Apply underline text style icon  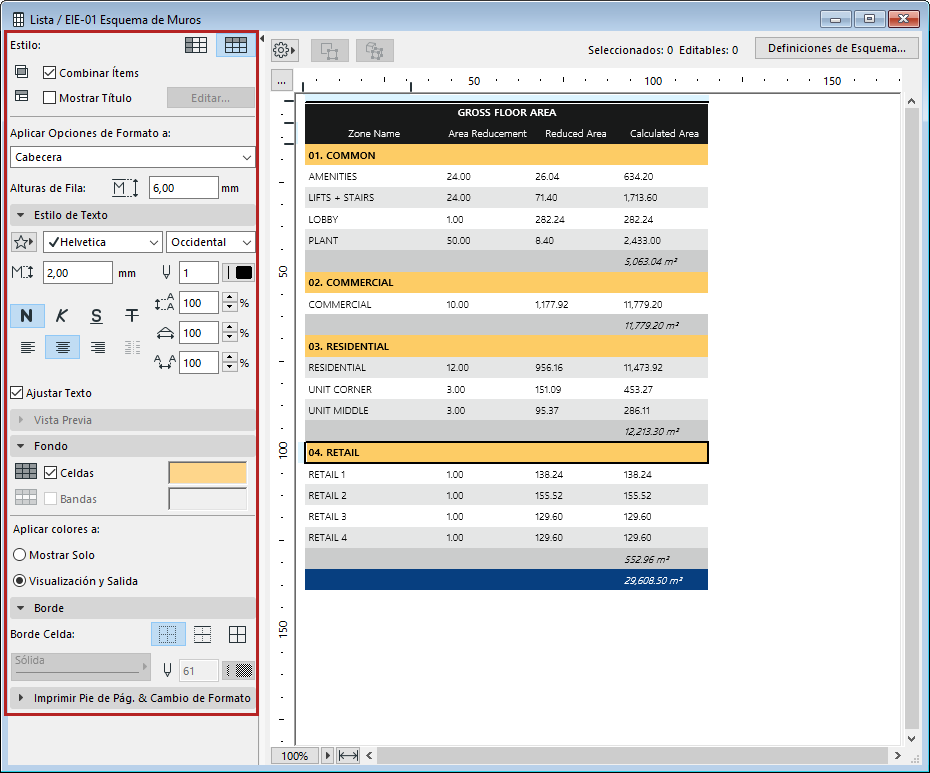tap(96, 316)
